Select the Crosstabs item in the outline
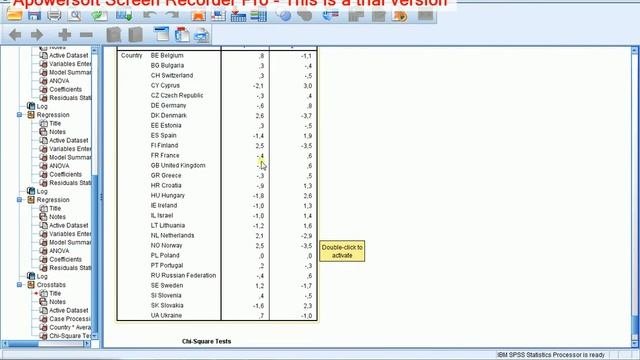Viewport: 640px width, 360px height. (x=51, y=285)
